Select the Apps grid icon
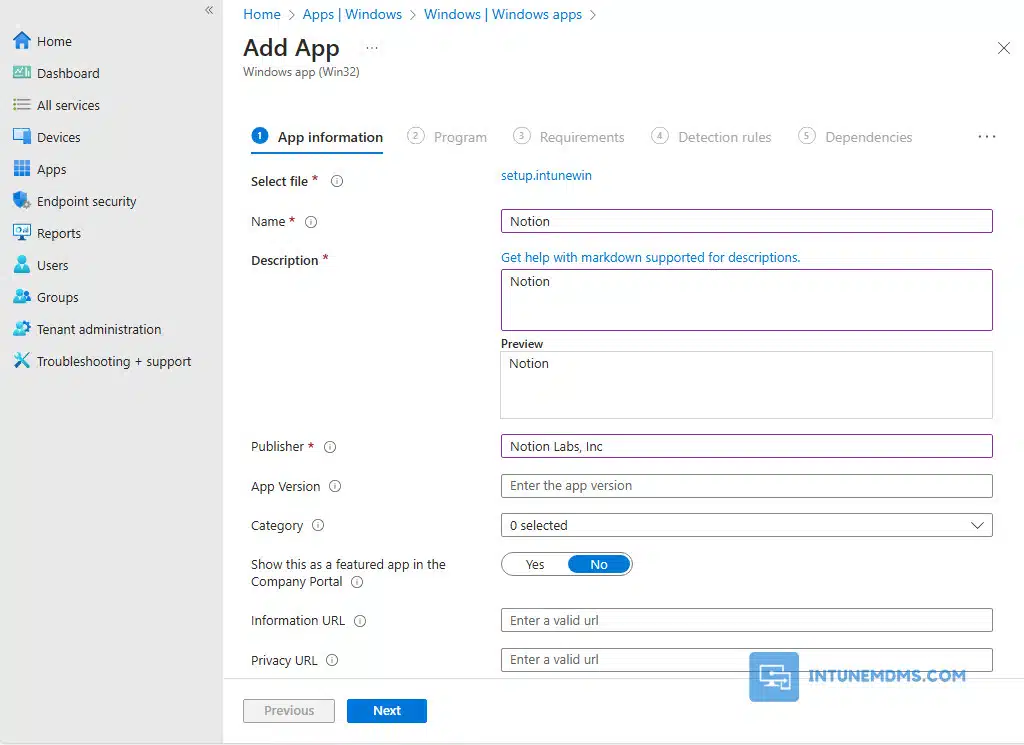1024x745 pixels. click(x=22, y=169)
